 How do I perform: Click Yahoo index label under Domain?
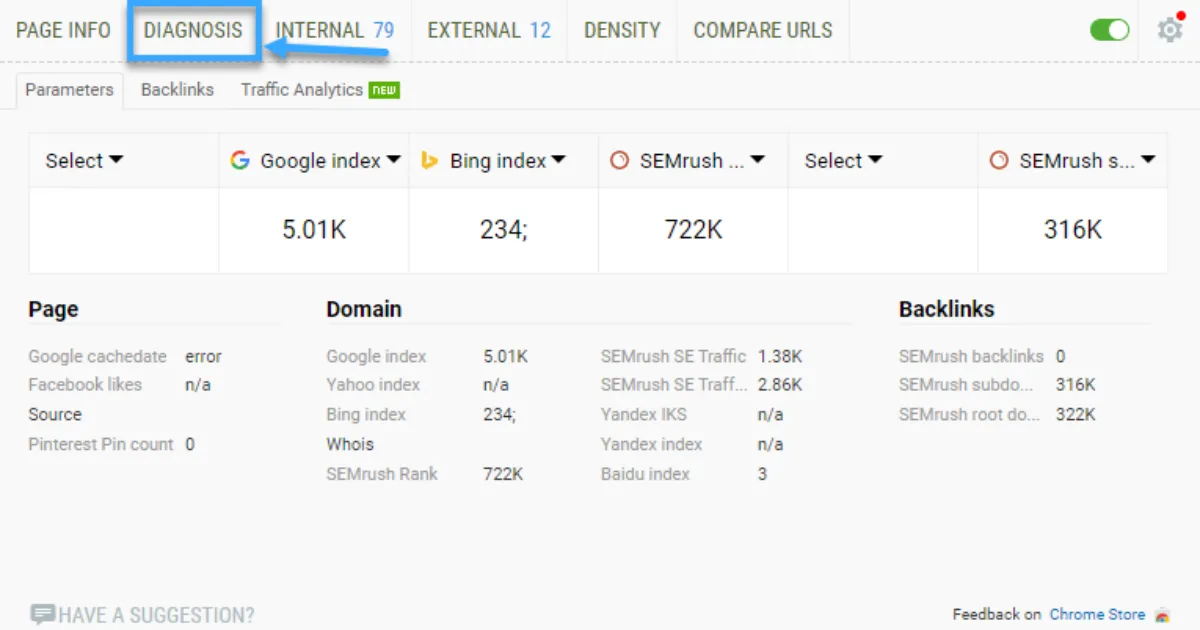click(x=373, y=384)
